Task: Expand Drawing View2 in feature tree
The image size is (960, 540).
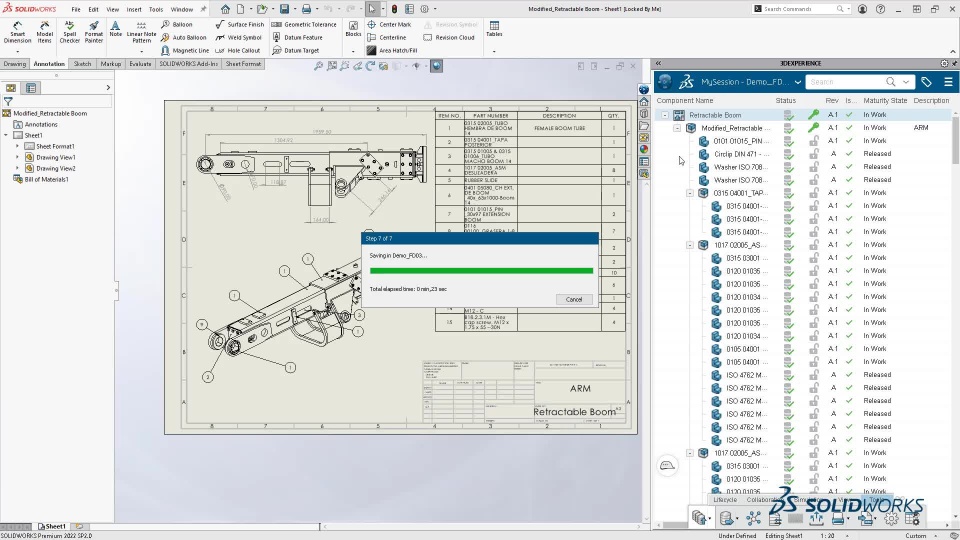Action: click(x=17, y=168)
